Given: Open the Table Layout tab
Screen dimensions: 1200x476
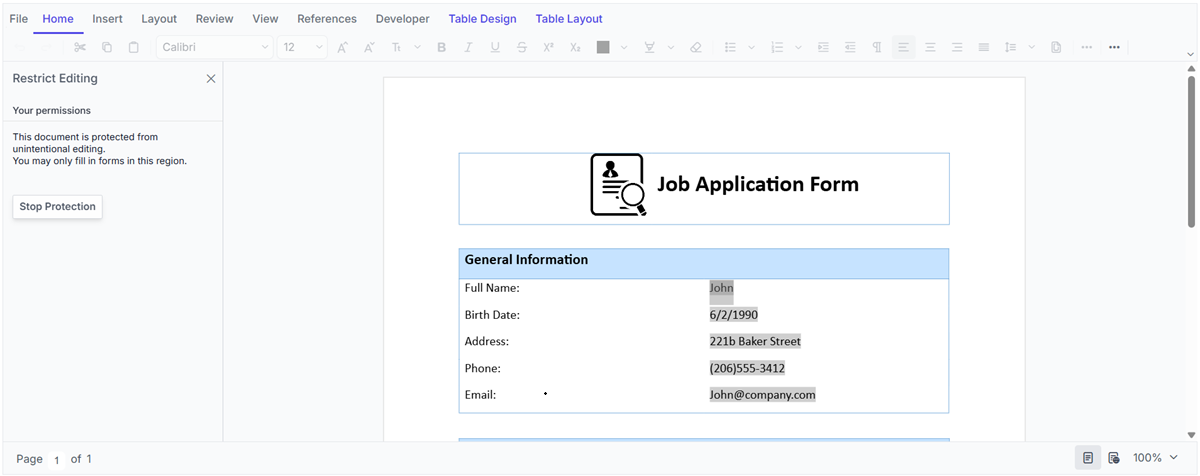Looking at the screenshot, I should click(x=569, y=19).
